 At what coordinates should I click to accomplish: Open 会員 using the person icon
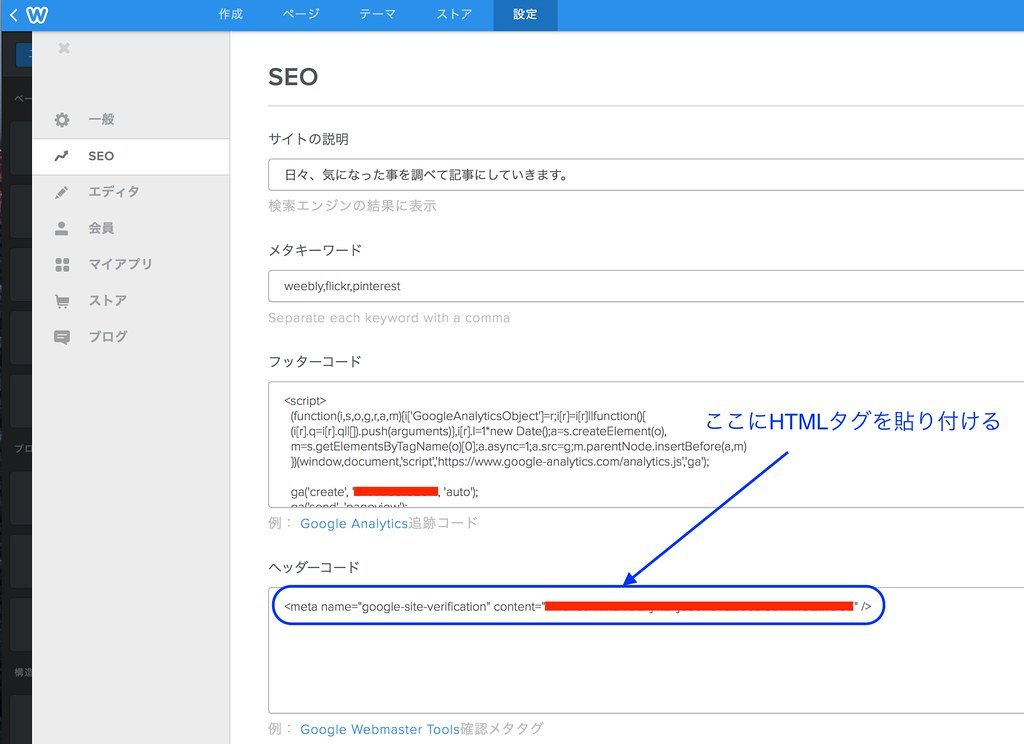point(62,228)
